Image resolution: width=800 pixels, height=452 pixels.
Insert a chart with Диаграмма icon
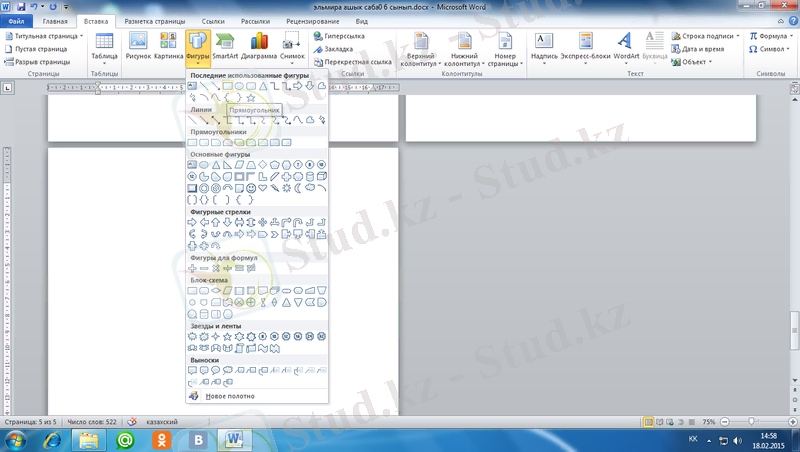[x=259, y=46]
